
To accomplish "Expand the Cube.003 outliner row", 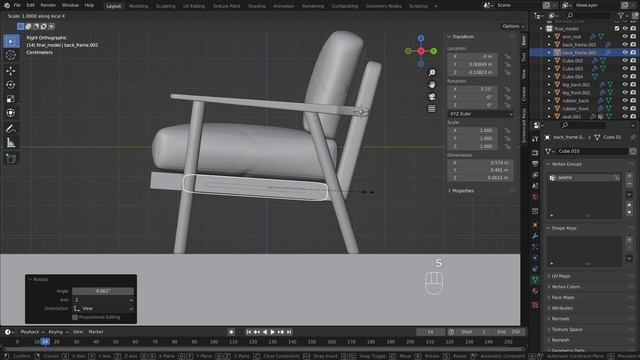I will click(x=549, y=69).
